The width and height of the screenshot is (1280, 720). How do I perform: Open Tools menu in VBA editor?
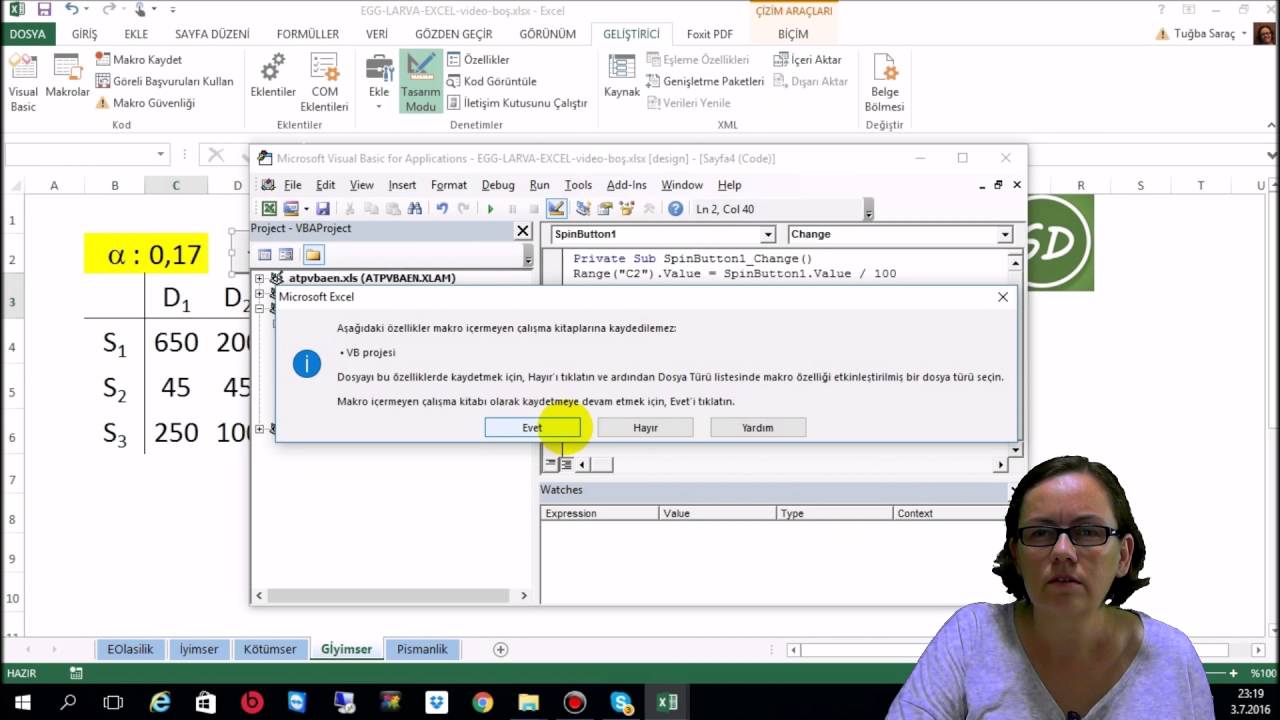coord(578,185)
